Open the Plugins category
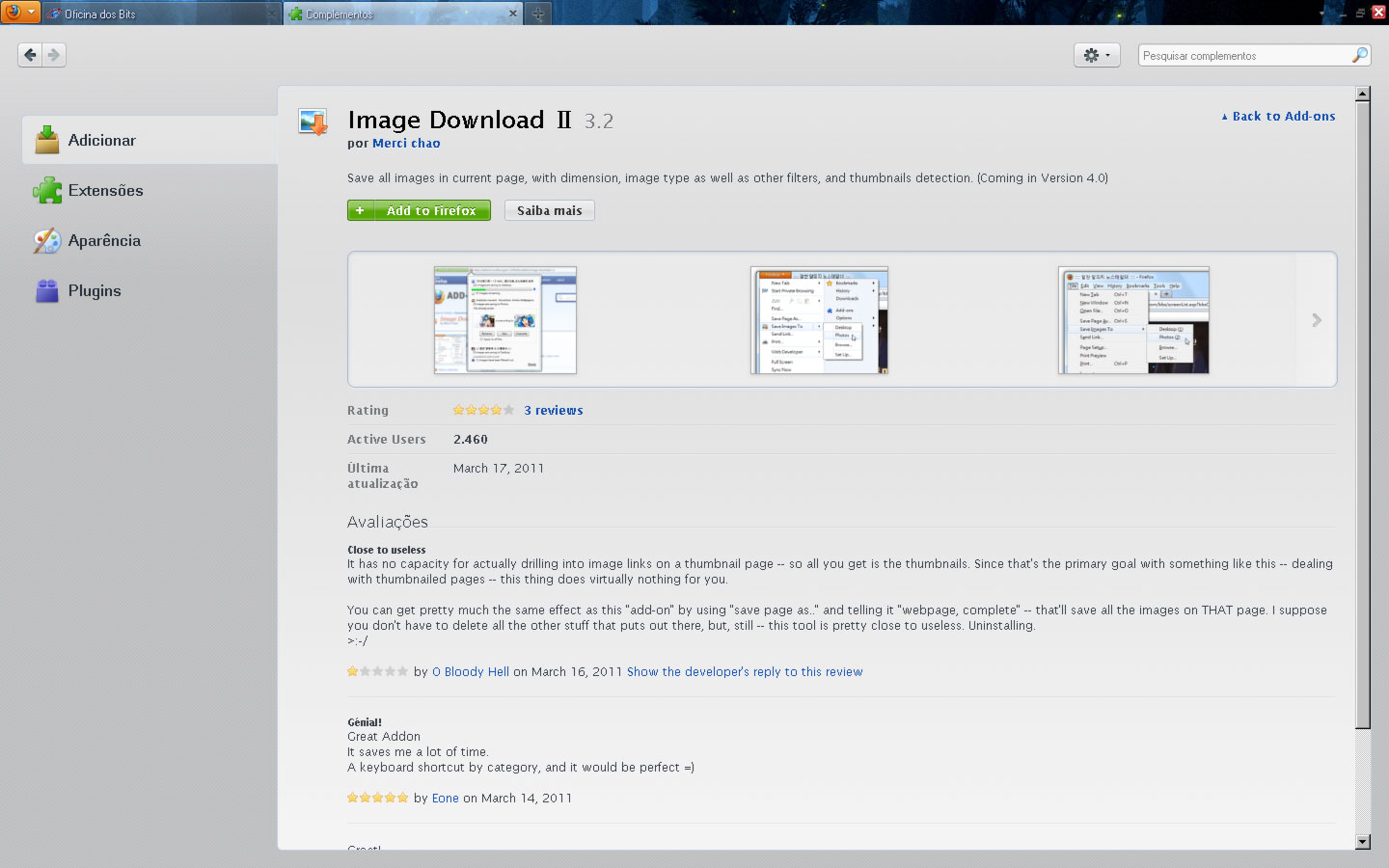1389x868 pixels. pyautogui.click(x=94, y=291)
